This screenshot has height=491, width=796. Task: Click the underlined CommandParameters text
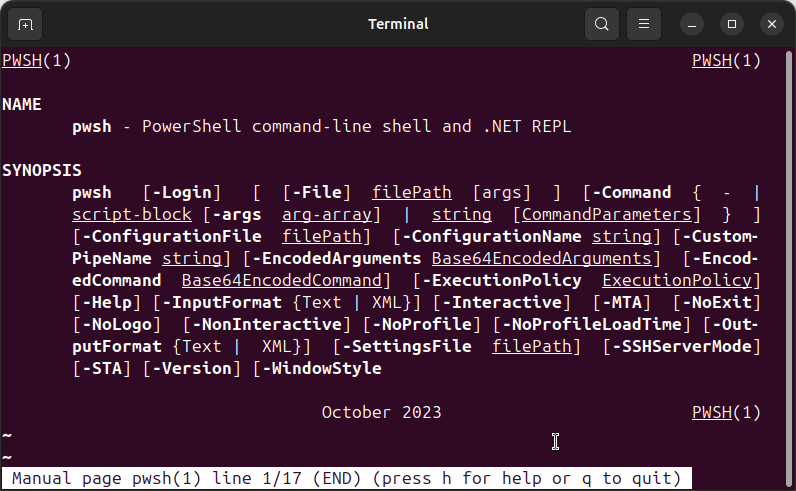607,214
